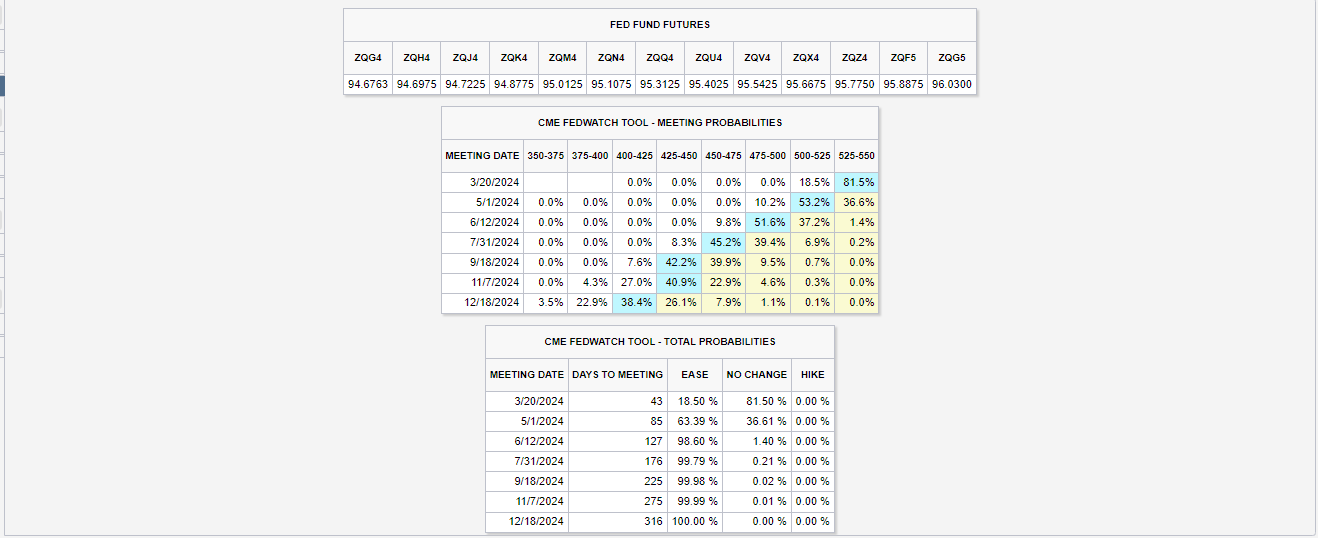Viewport: 1318px width, 538px height.
Task: Select the 43 days to meeting value
Action: coord(617,401)
